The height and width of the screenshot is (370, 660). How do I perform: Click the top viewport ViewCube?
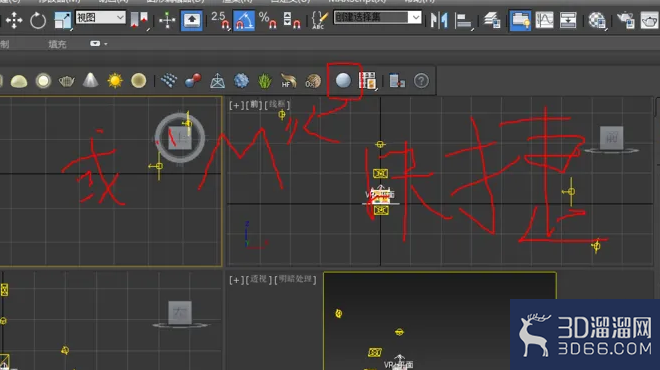pos(180,138)
